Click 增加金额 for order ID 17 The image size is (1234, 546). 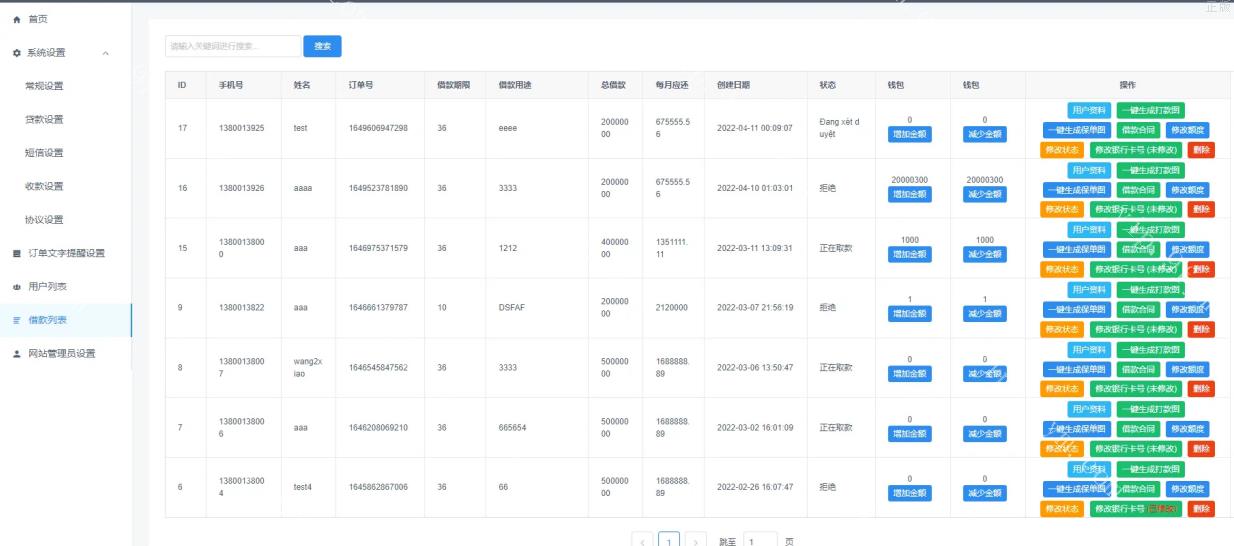[909, 134]
